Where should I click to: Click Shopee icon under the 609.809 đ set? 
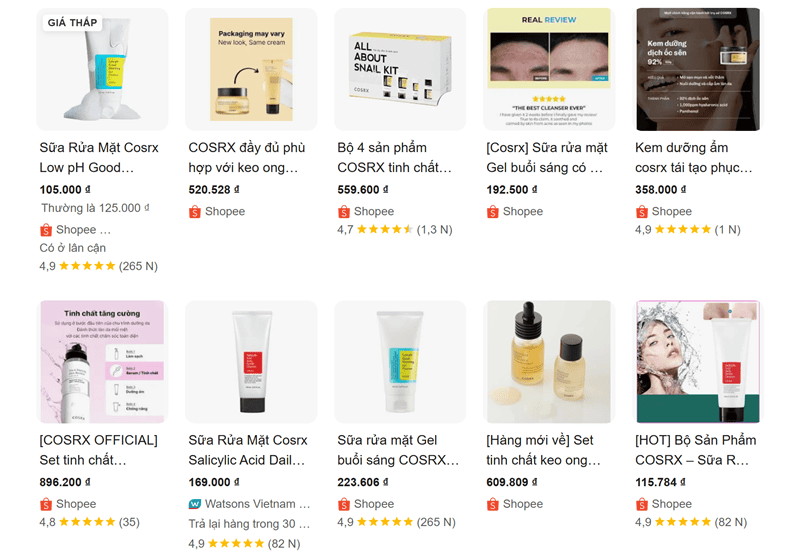(493, 504)
